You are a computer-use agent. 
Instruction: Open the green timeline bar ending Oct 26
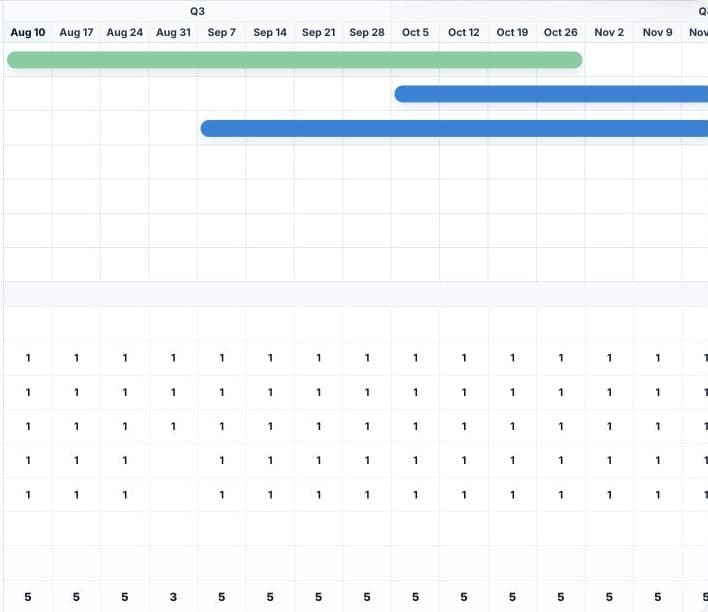pyautogui.click(x=295, y=60)
